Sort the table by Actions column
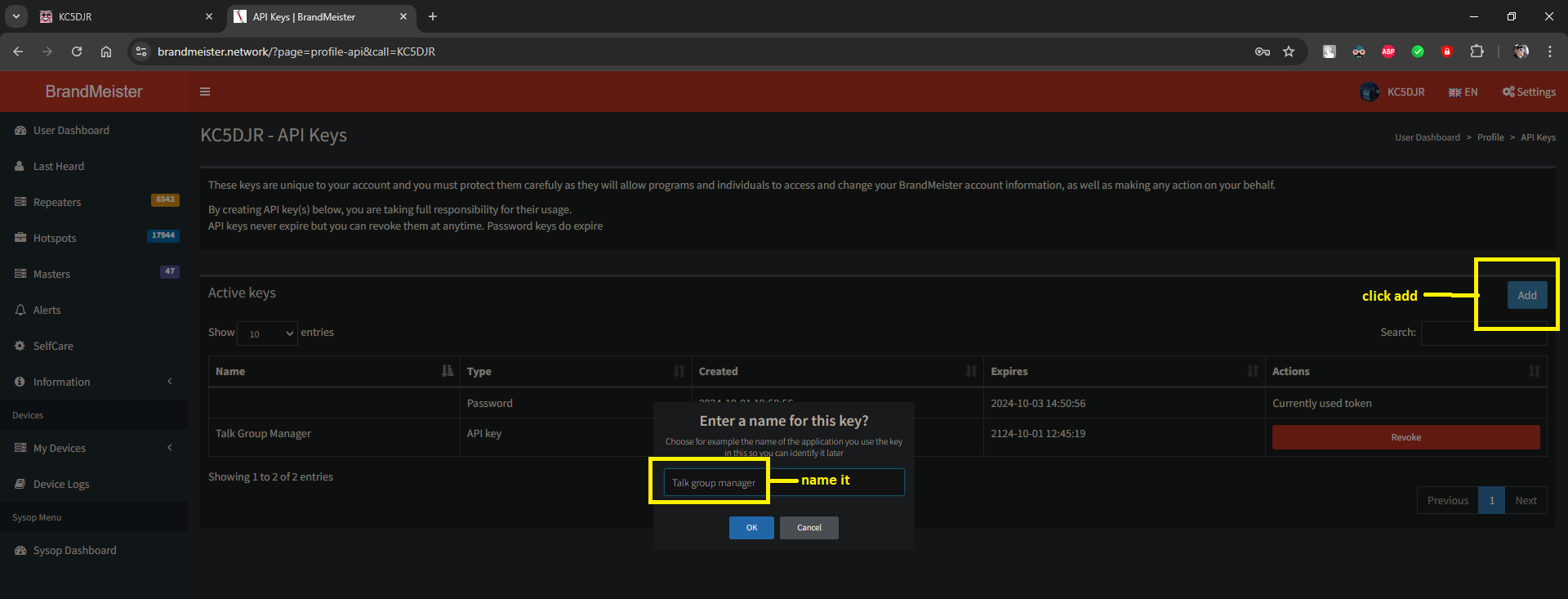1568x599 pixels. 1406,372
